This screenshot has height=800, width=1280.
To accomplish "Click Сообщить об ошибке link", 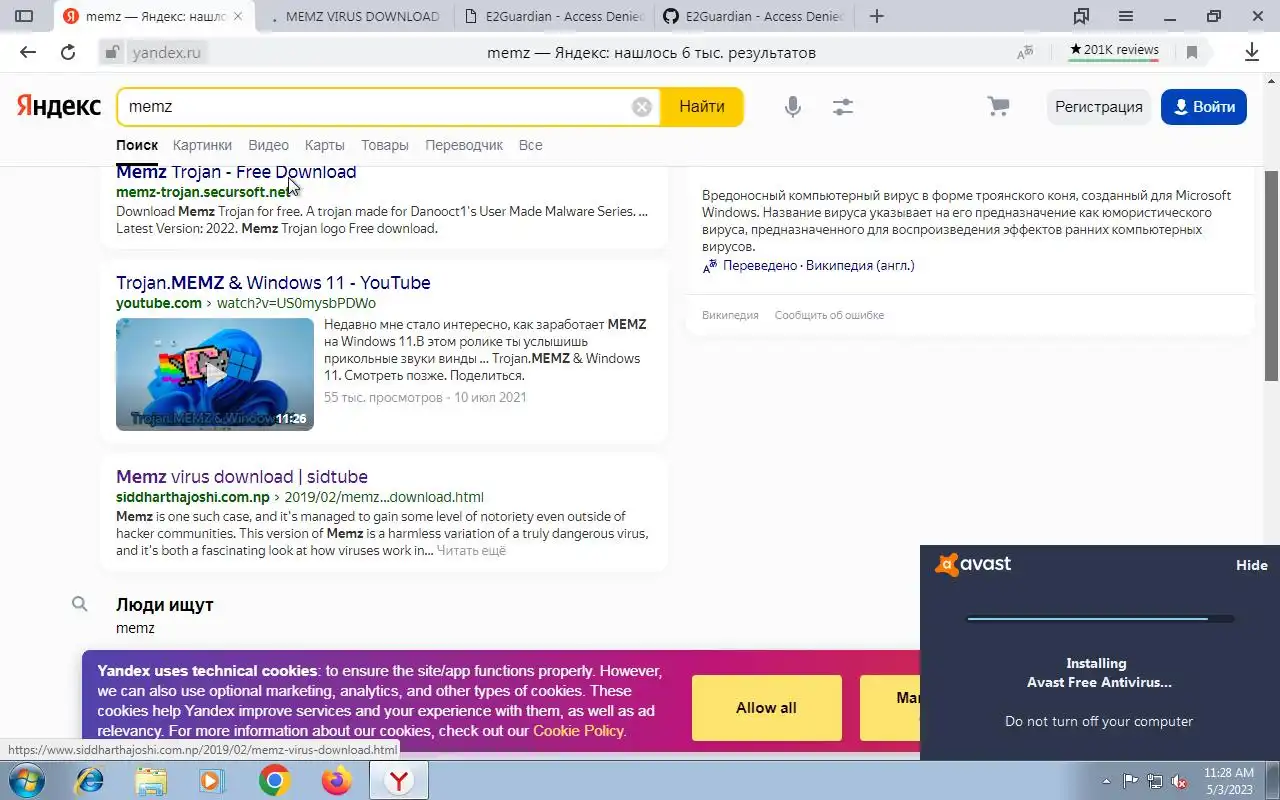I will tap(829, 315).
